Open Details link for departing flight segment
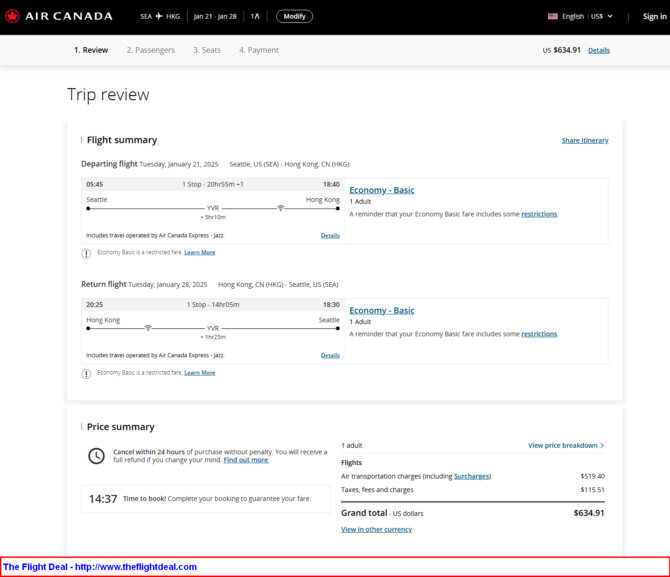Image resolution: width=670 pixels, height=577 pixels. [x=330, y=236]
